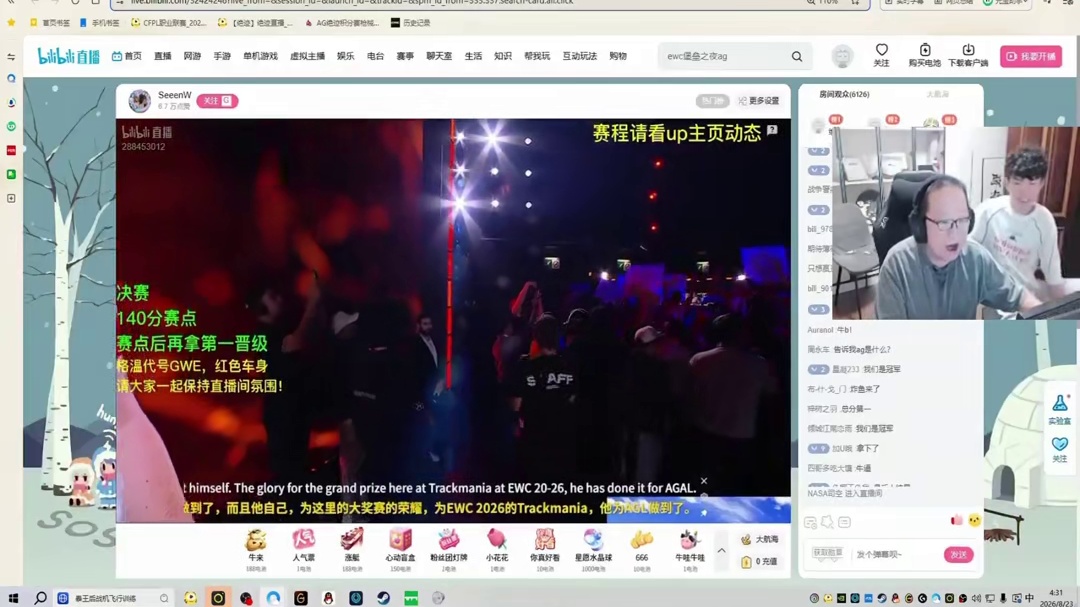
Task: Open the 单机游戏 category
Action: (260, 56)
